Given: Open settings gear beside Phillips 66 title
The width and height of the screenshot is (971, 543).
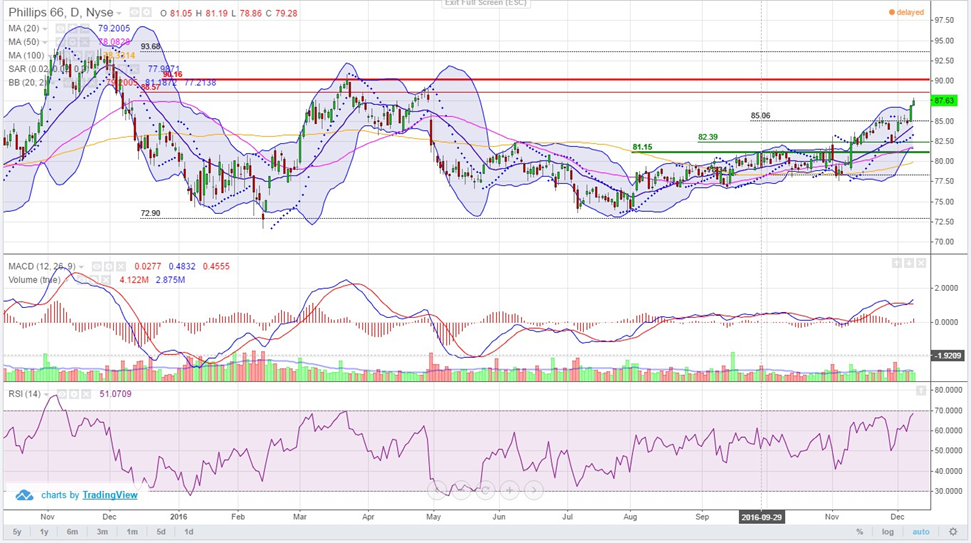Looking at the screenshot, I should 146,12.
